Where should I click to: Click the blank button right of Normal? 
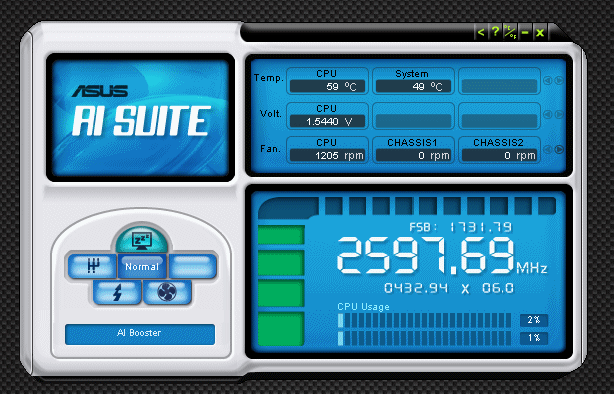pos(192,266)
